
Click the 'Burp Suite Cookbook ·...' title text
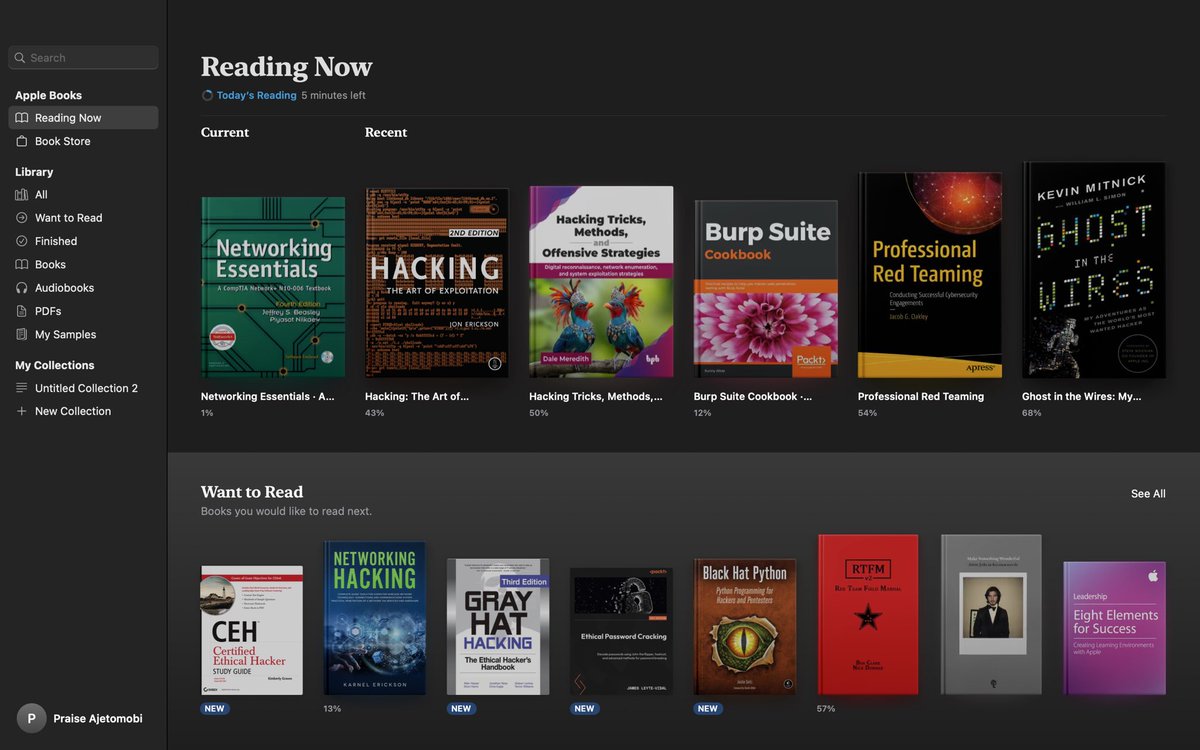pyautogui.click(x=753, y=397)
